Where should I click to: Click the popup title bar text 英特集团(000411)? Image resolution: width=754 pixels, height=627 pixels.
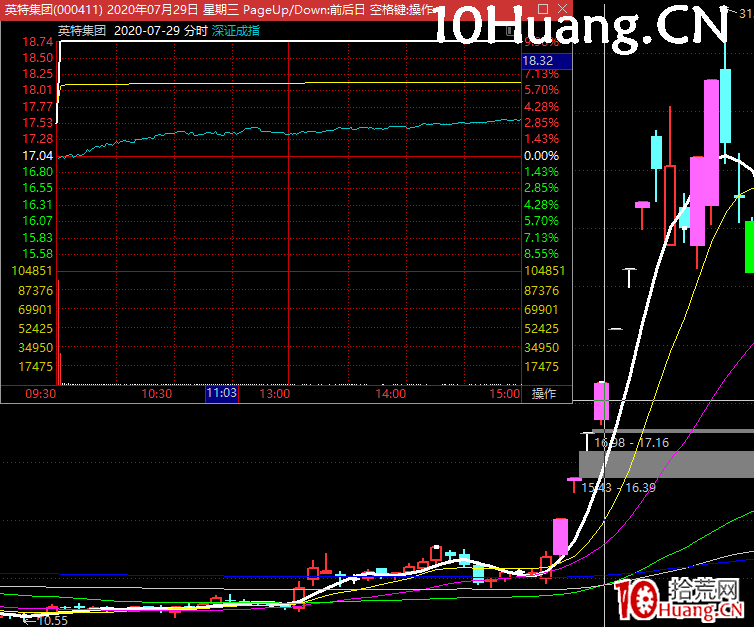pos(53,9)
